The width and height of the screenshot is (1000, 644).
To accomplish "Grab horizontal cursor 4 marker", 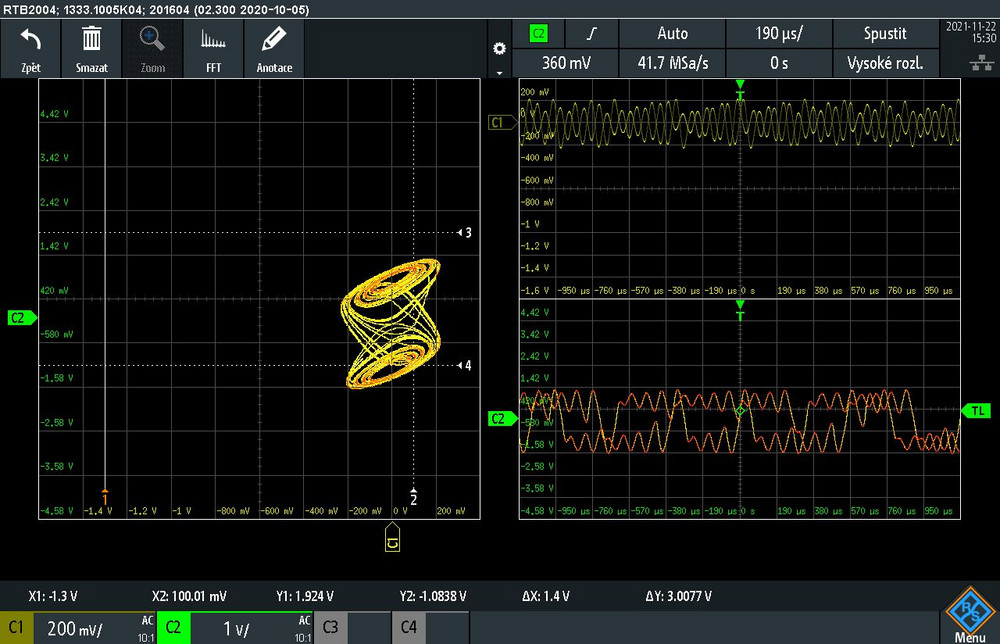I will (x=465, y=365).
